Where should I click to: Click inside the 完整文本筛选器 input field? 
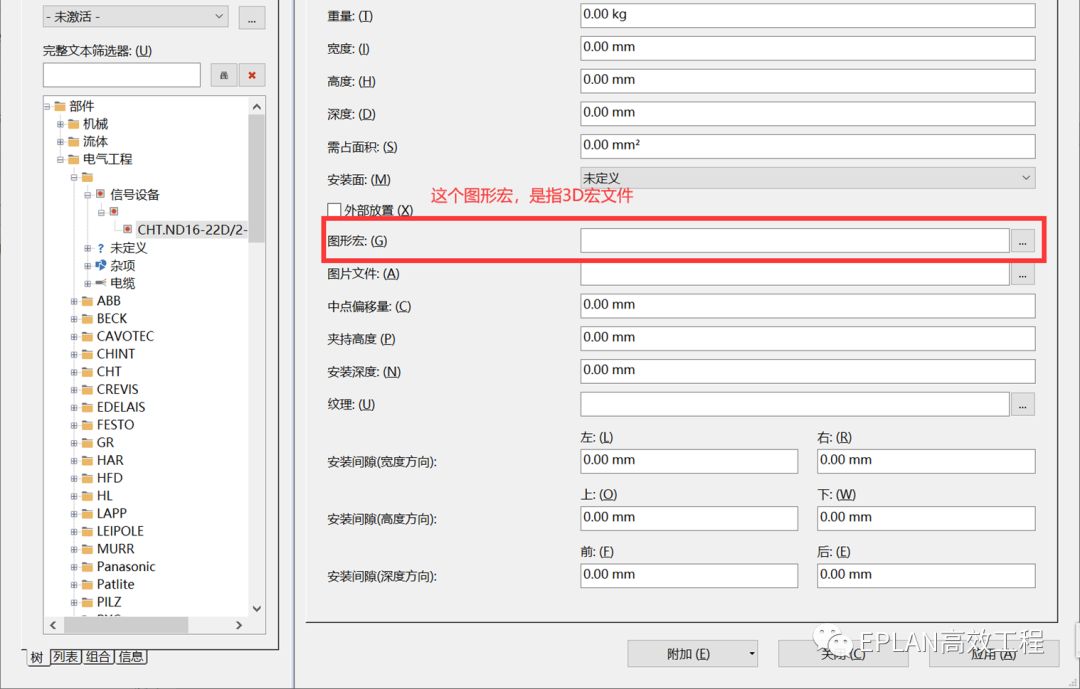[x=120, y=75]
